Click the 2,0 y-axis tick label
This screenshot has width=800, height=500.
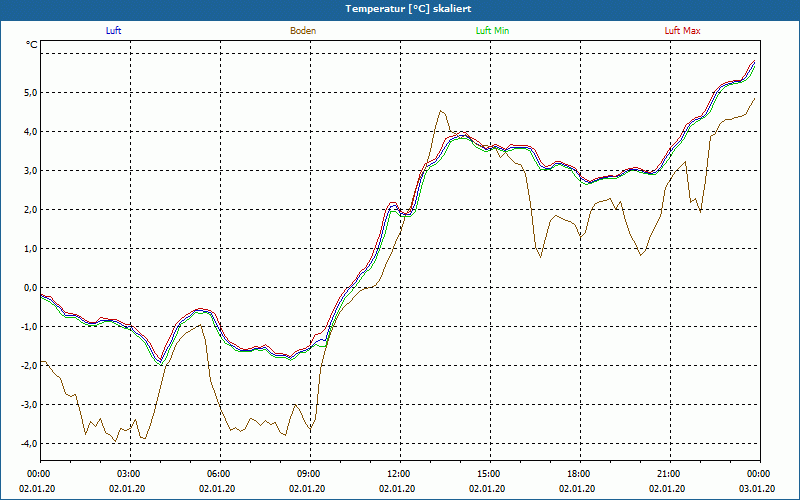click(x=30, y=210)
